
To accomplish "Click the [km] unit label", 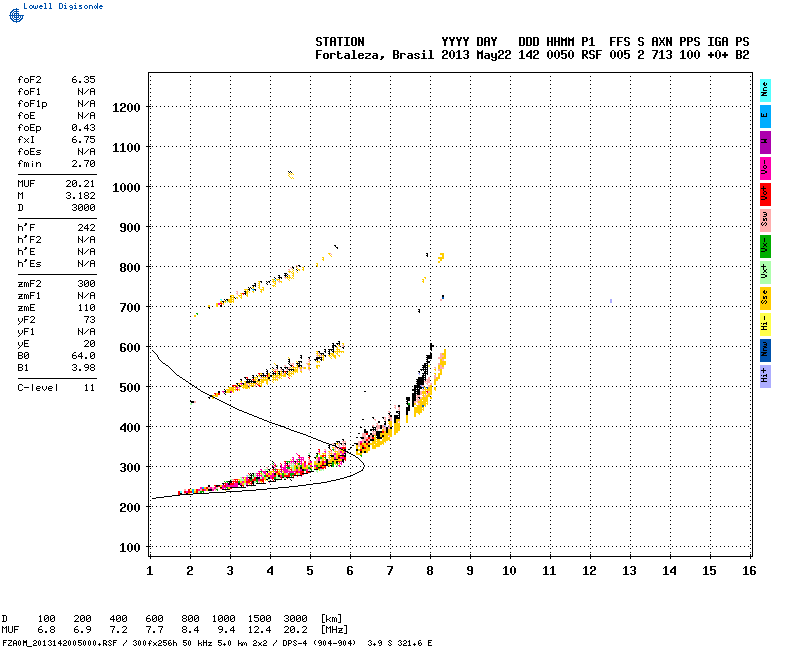I will click(331, 619).
